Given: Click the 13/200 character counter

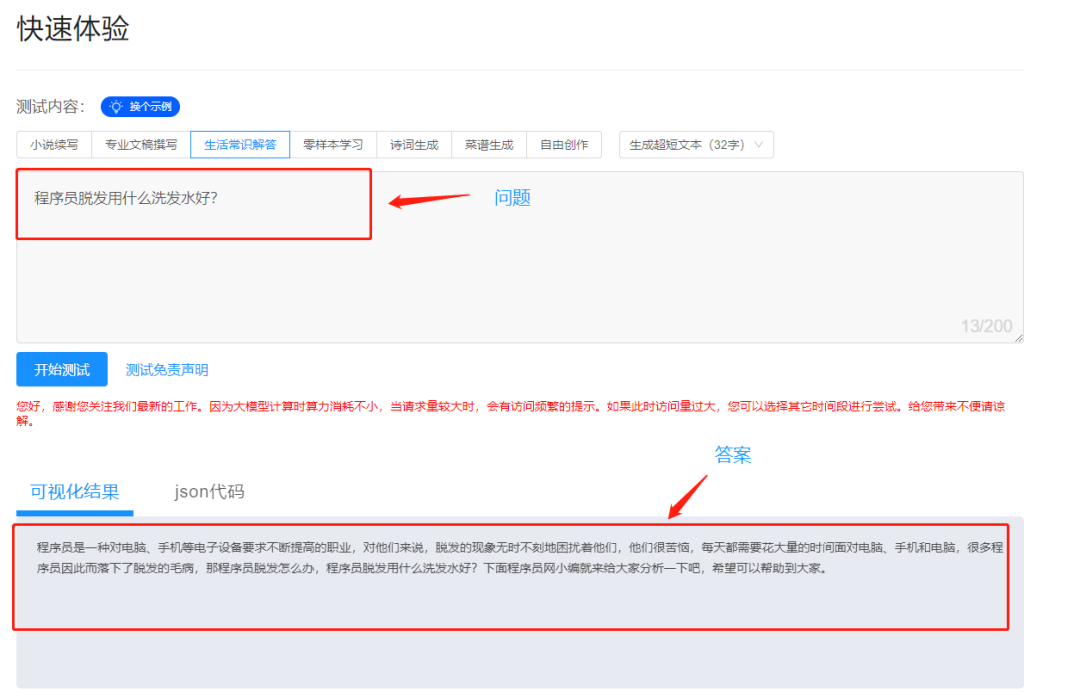Looking at the screenshot, I should coord(986,326).
